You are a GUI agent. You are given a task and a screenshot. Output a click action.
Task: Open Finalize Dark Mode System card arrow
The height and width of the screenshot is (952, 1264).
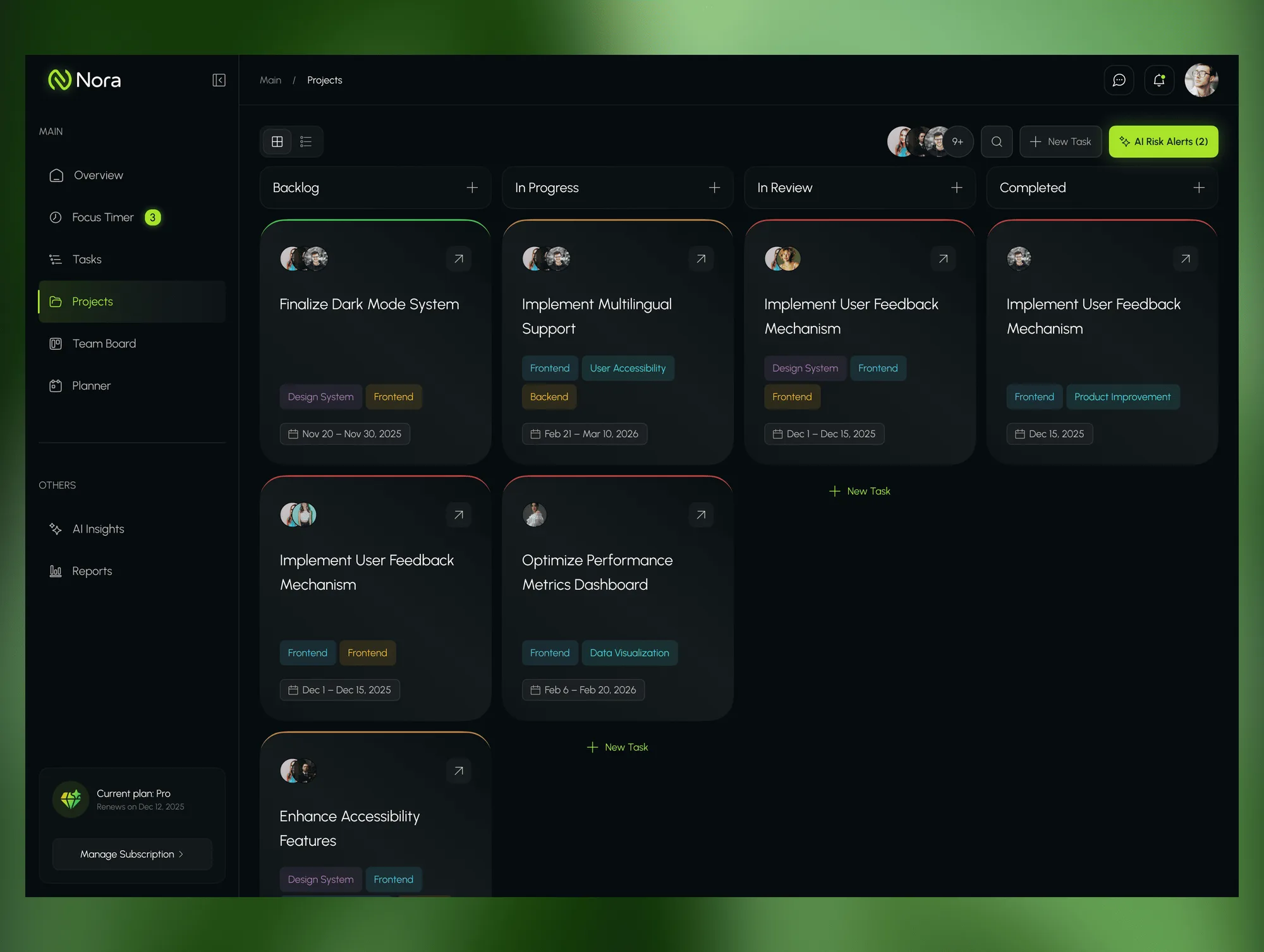[x=459, y=258]
